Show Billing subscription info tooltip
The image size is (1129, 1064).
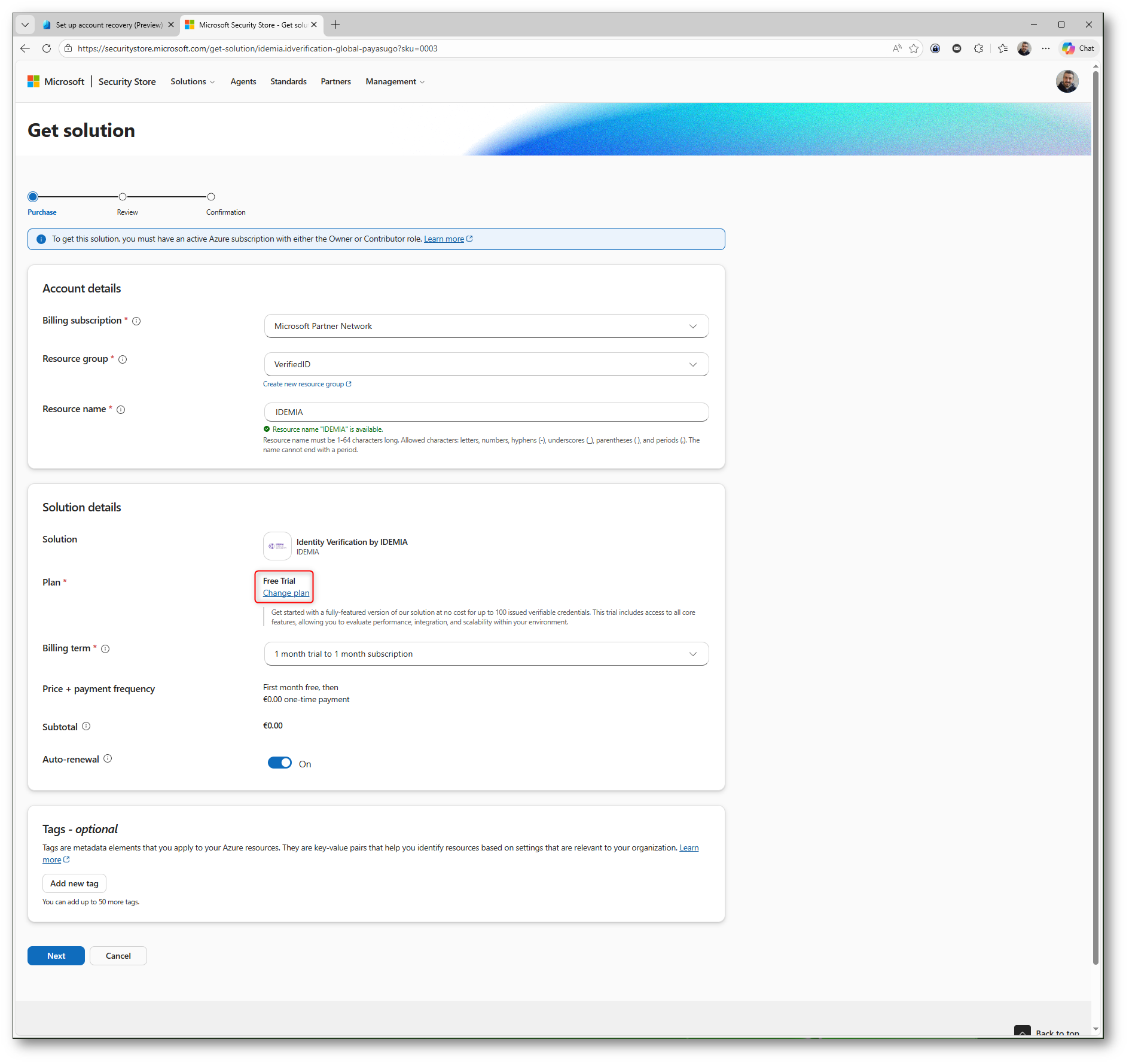click(136, 321)
